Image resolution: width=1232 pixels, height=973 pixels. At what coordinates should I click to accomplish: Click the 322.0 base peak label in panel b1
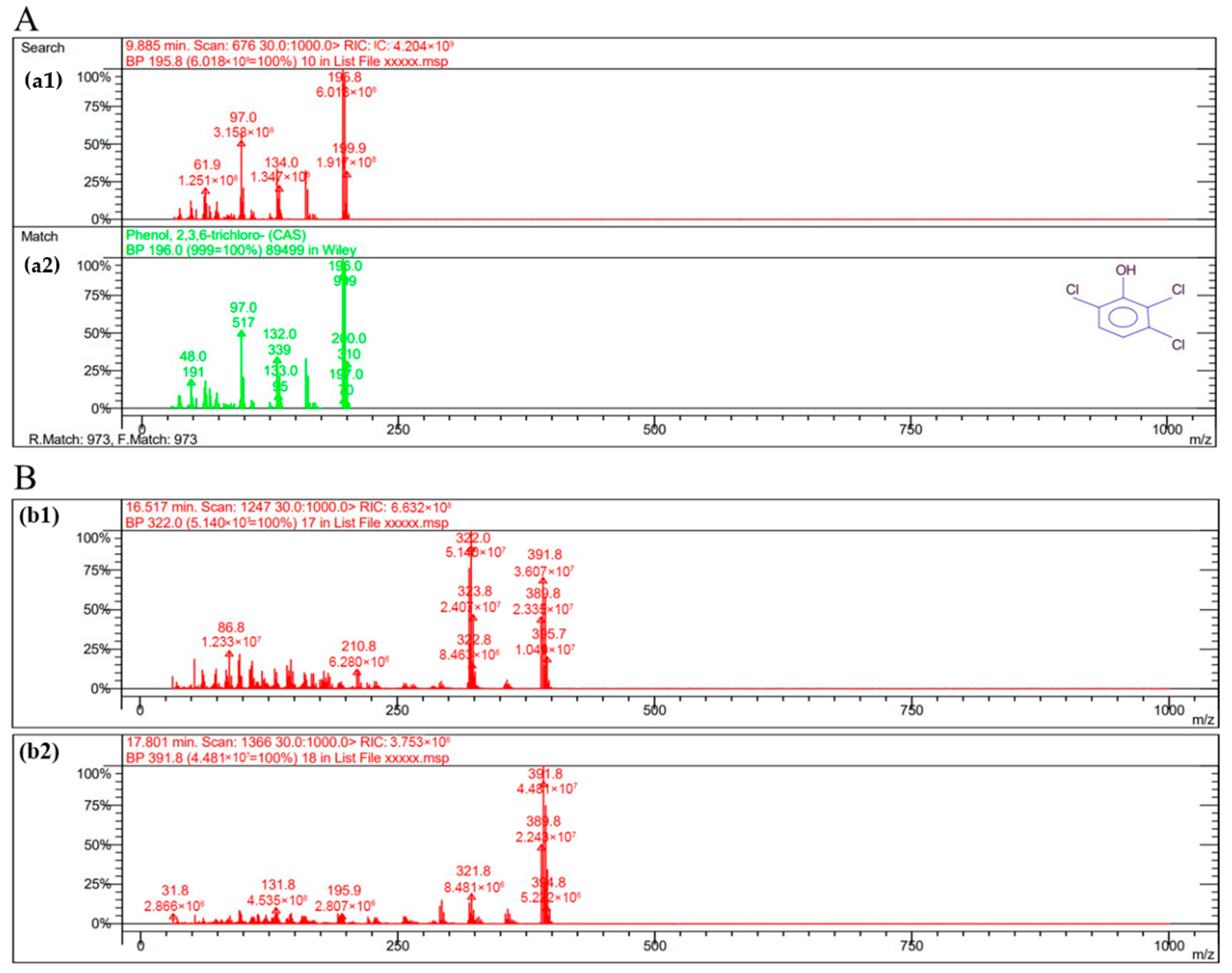473,538
